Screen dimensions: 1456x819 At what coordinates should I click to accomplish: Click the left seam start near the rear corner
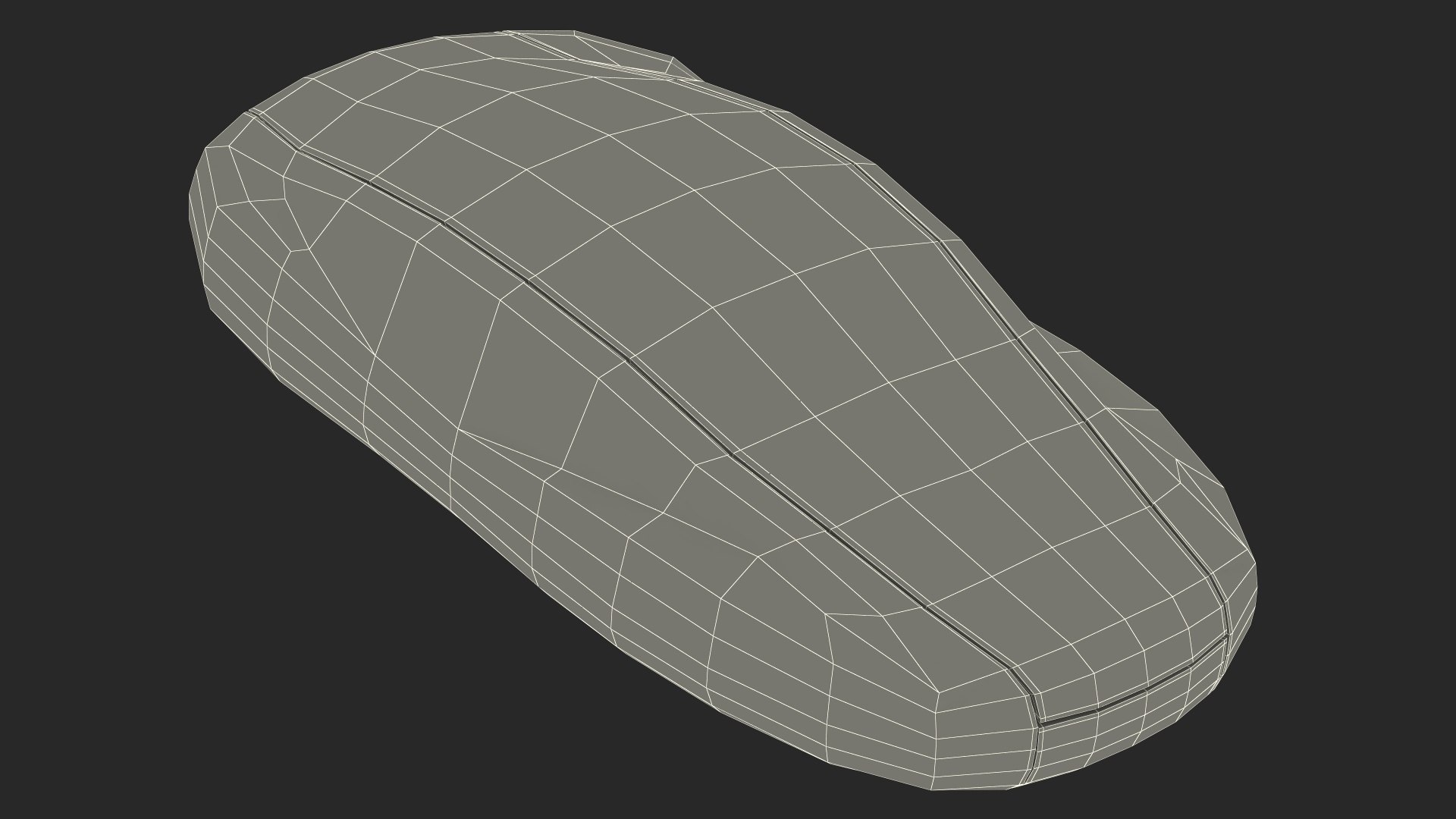point(256,116)
